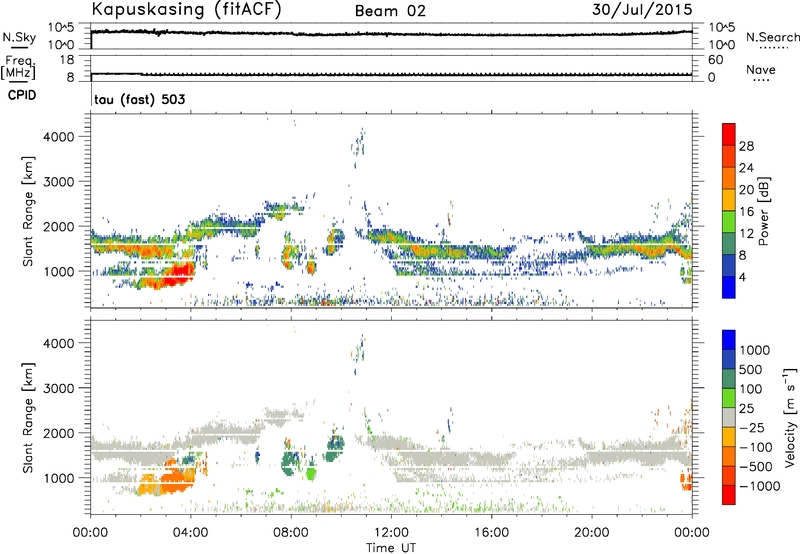This screenshot has width=800, height=554.
Task: Click the 'Power [dB]' colorbar label
Action: (764, 211)
